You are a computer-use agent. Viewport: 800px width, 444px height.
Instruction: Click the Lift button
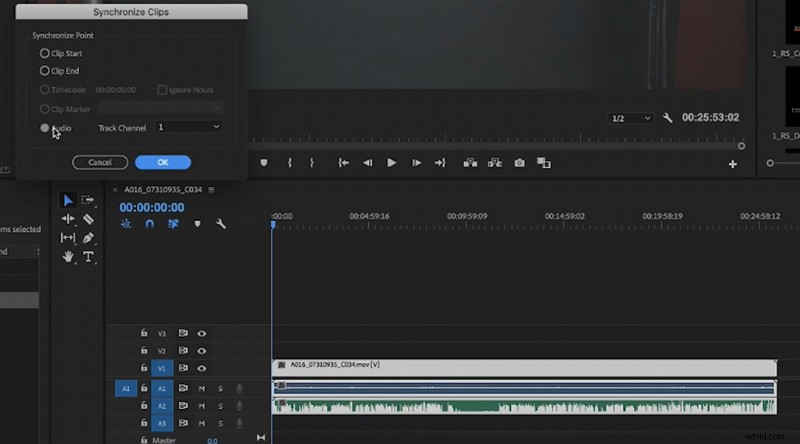[x=470, y=163]
